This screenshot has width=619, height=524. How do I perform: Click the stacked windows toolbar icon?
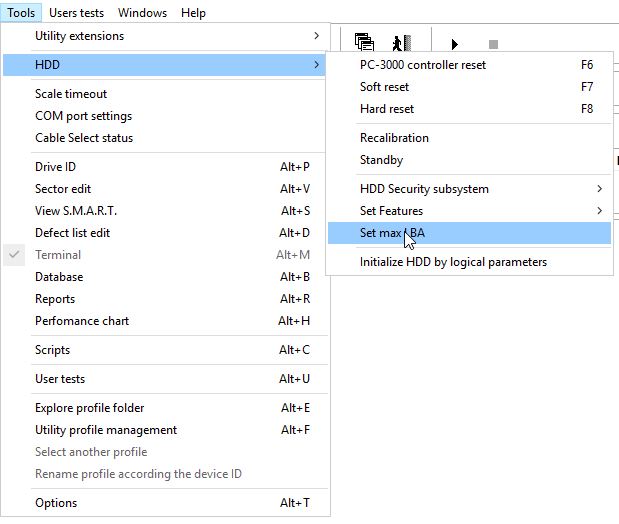[364, 42]
